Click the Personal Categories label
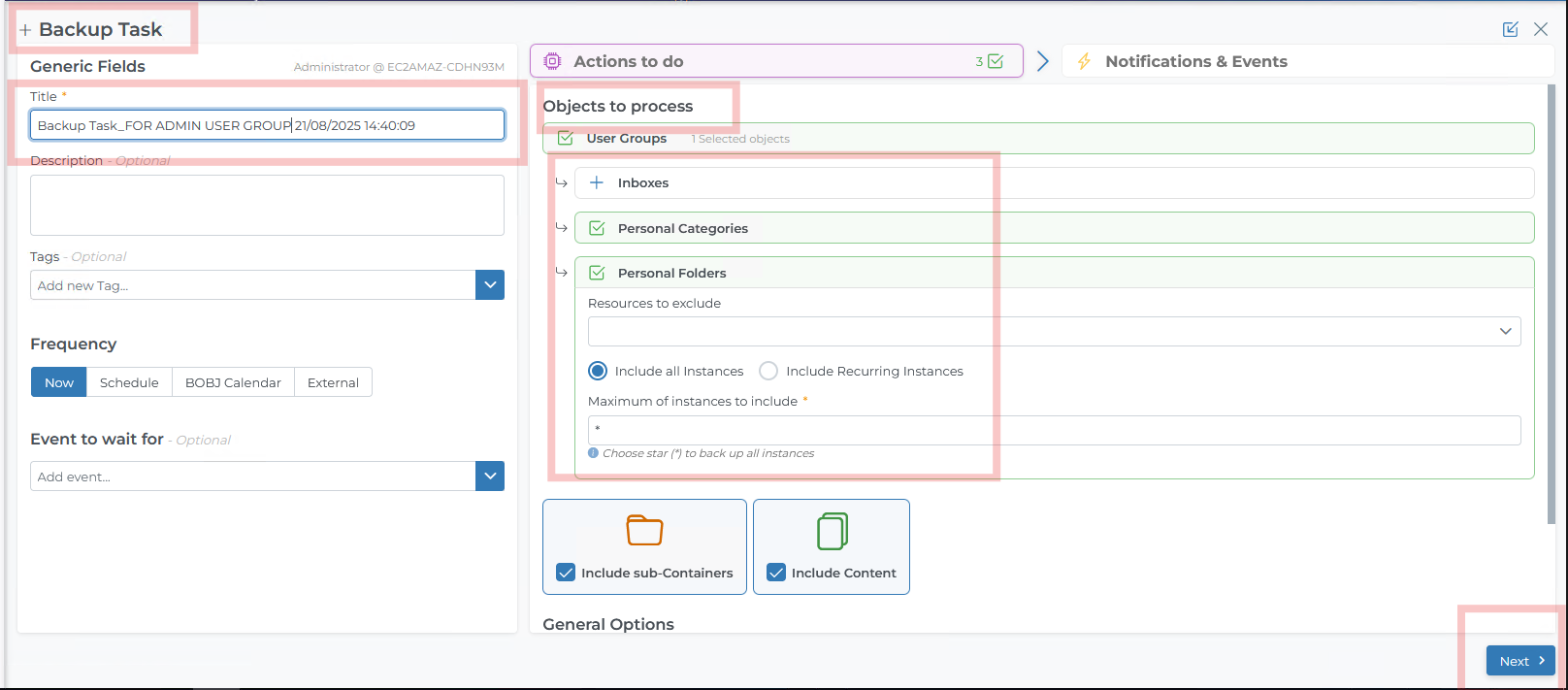 pos(683,228)
